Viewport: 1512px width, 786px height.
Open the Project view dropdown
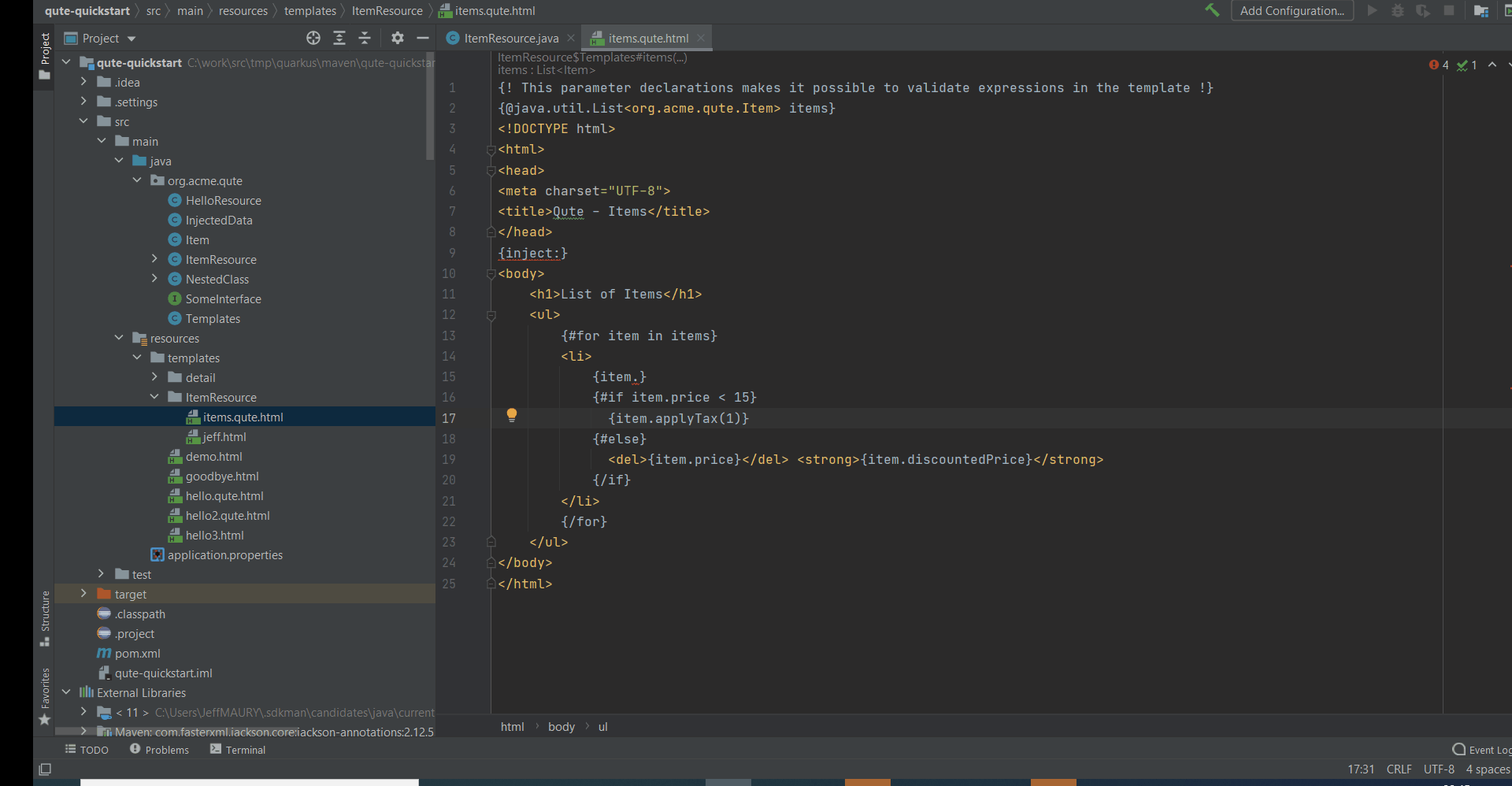coord(132,39)
